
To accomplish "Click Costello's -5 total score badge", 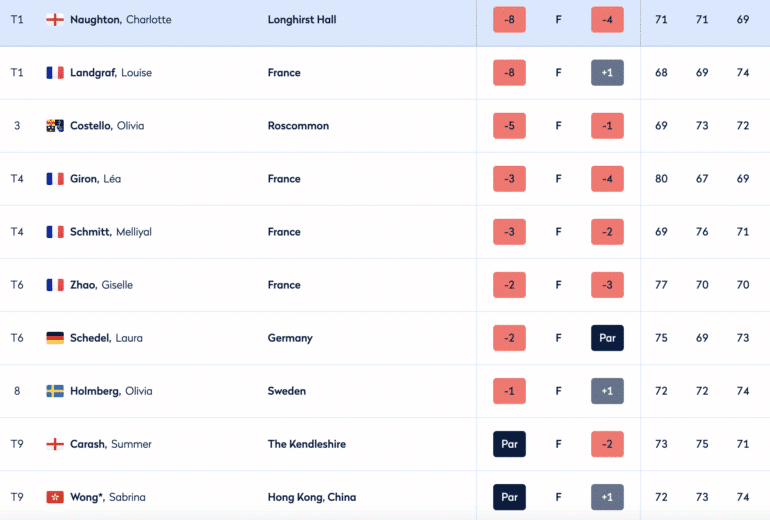I will coord(509,126).
